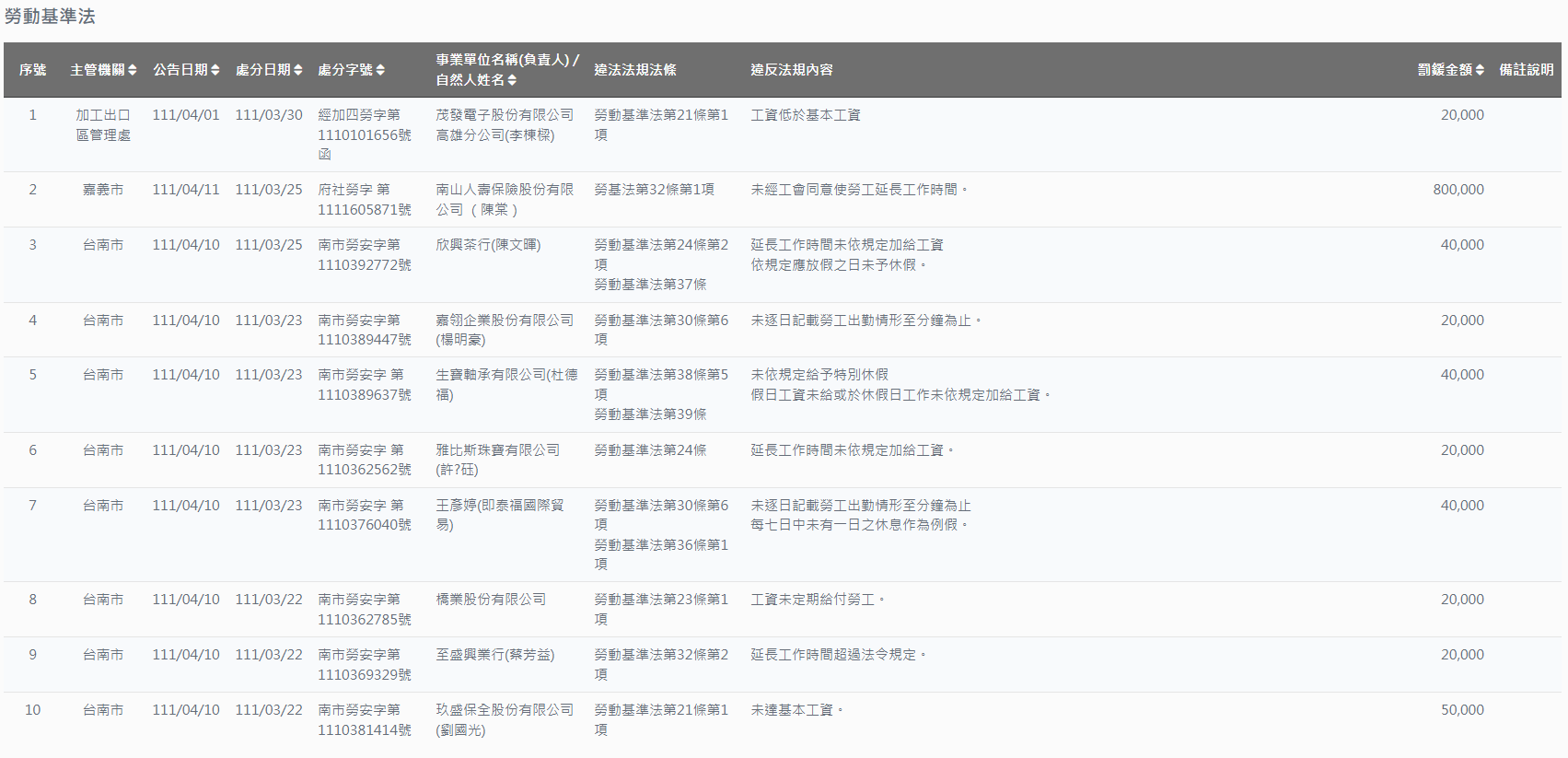Sort by 處分日期 using its arrow icon
Screen dimensions: 1568x758
tap(298, 70)
